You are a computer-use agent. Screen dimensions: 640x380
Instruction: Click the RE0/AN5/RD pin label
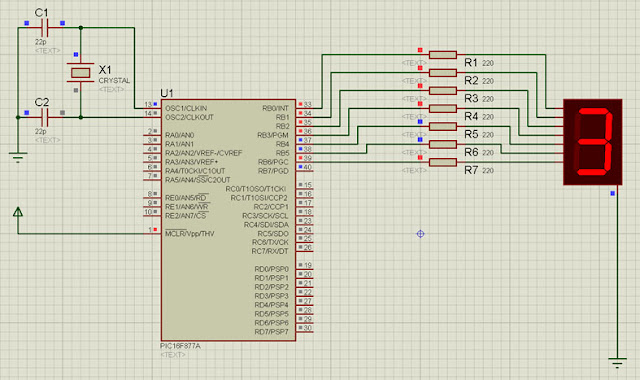[187, 198]
